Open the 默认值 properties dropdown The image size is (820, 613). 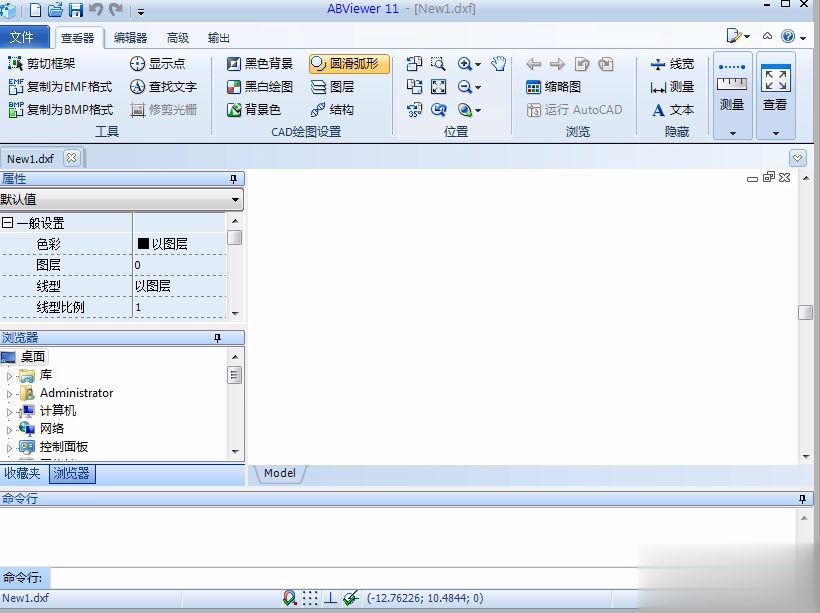click(x=236, y=200)
